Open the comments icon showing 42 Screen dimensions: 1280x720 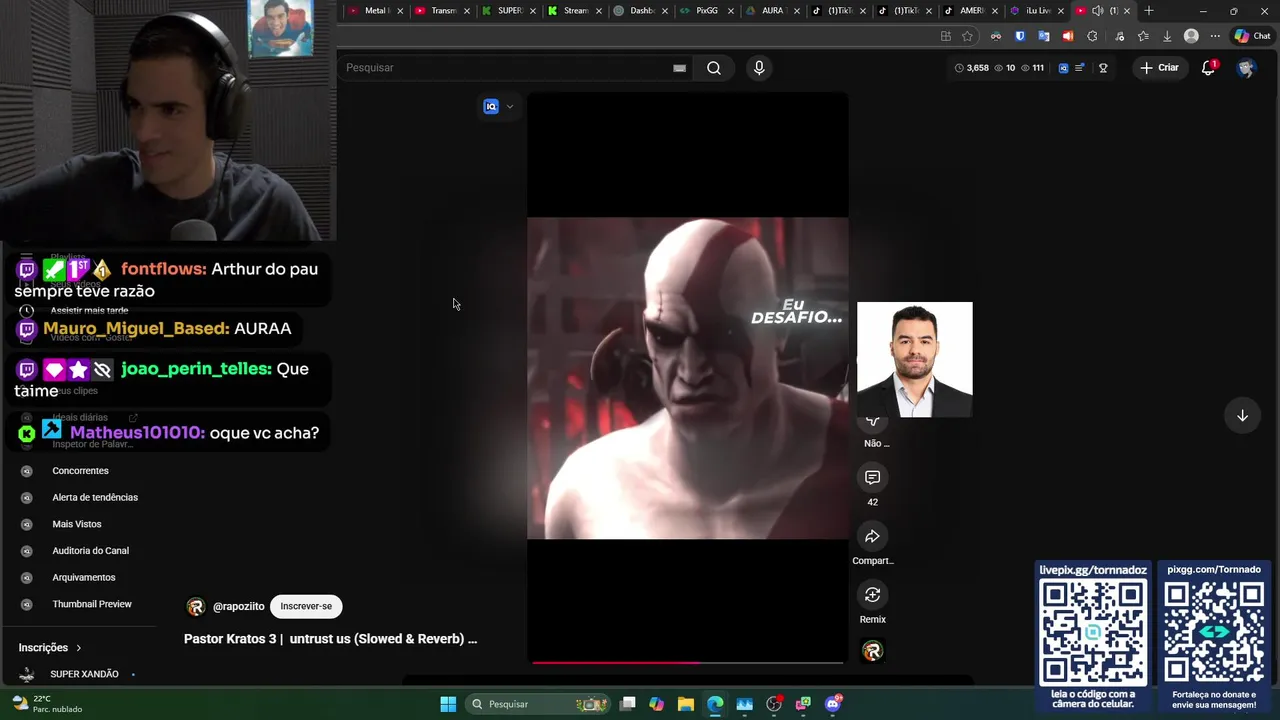[872, 478]
